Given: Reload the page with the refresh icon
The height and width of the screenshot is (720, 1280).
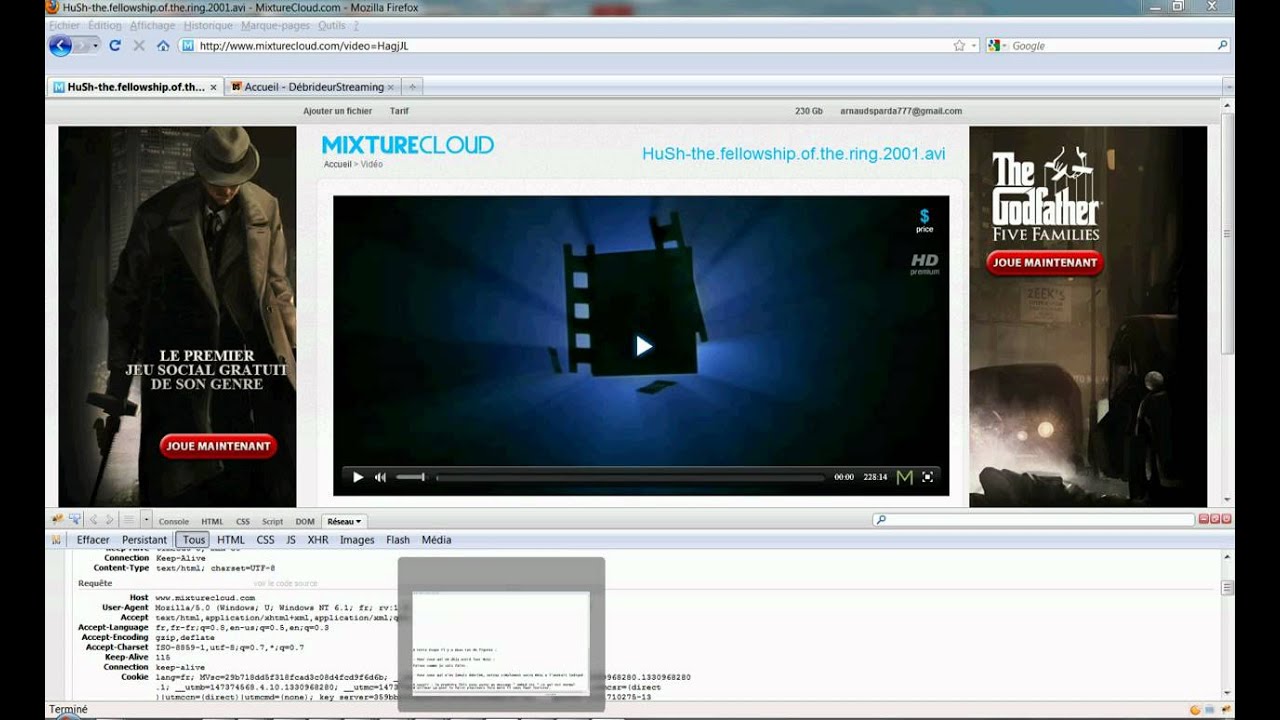Looking at the screenshot, I should pos(115,45).
